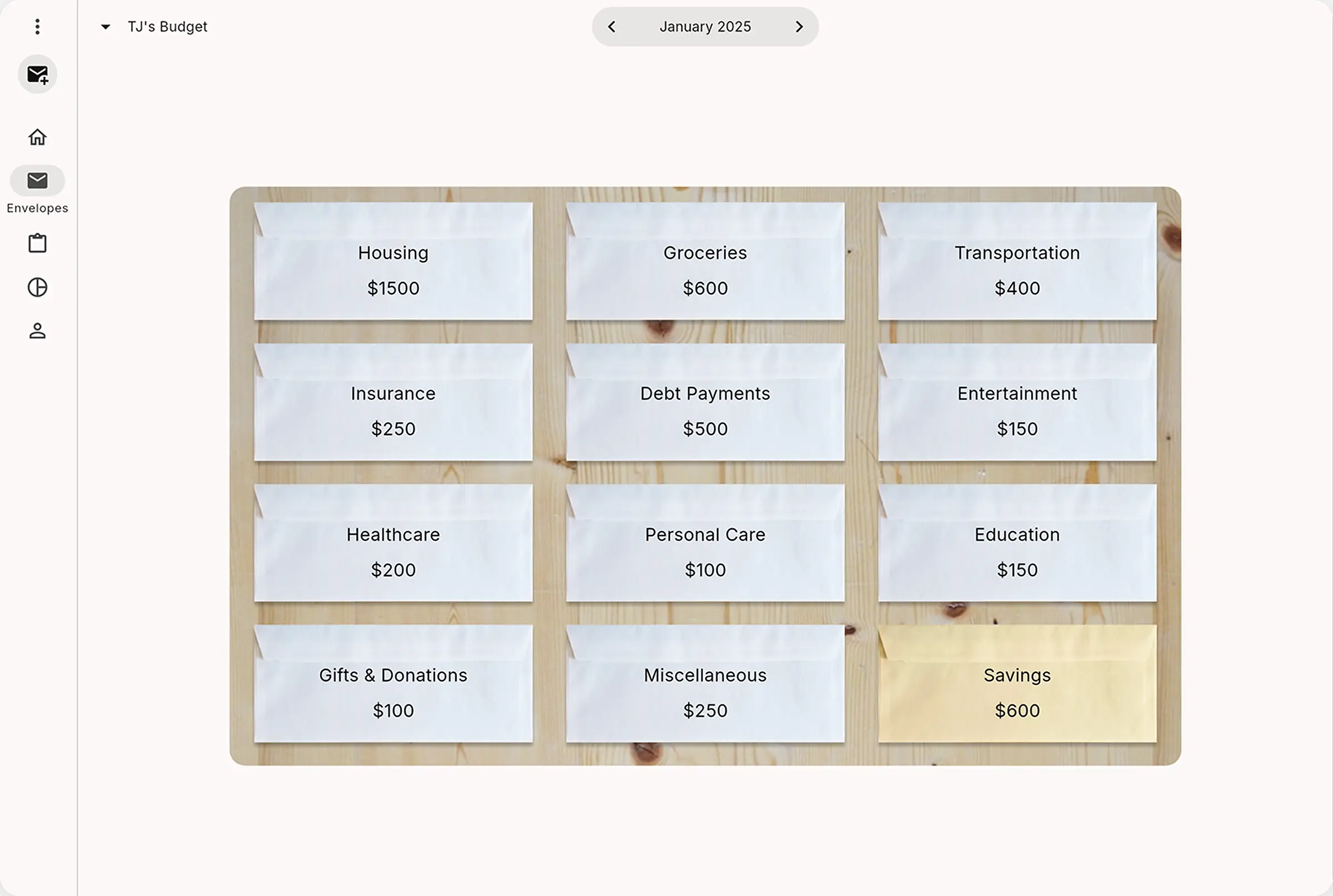Select the inbox/mail icon at top

click(38, 74)
